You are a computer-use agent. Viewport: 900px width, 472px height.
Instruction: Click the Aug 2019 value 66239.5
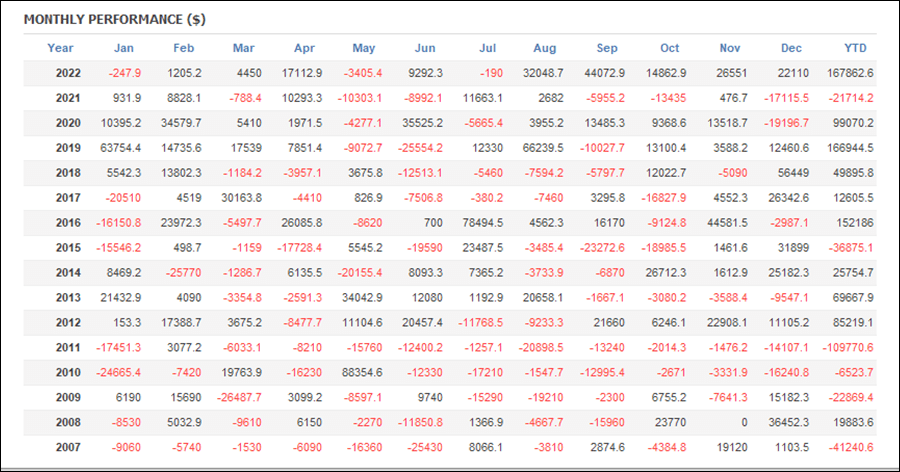click(543, 148)
